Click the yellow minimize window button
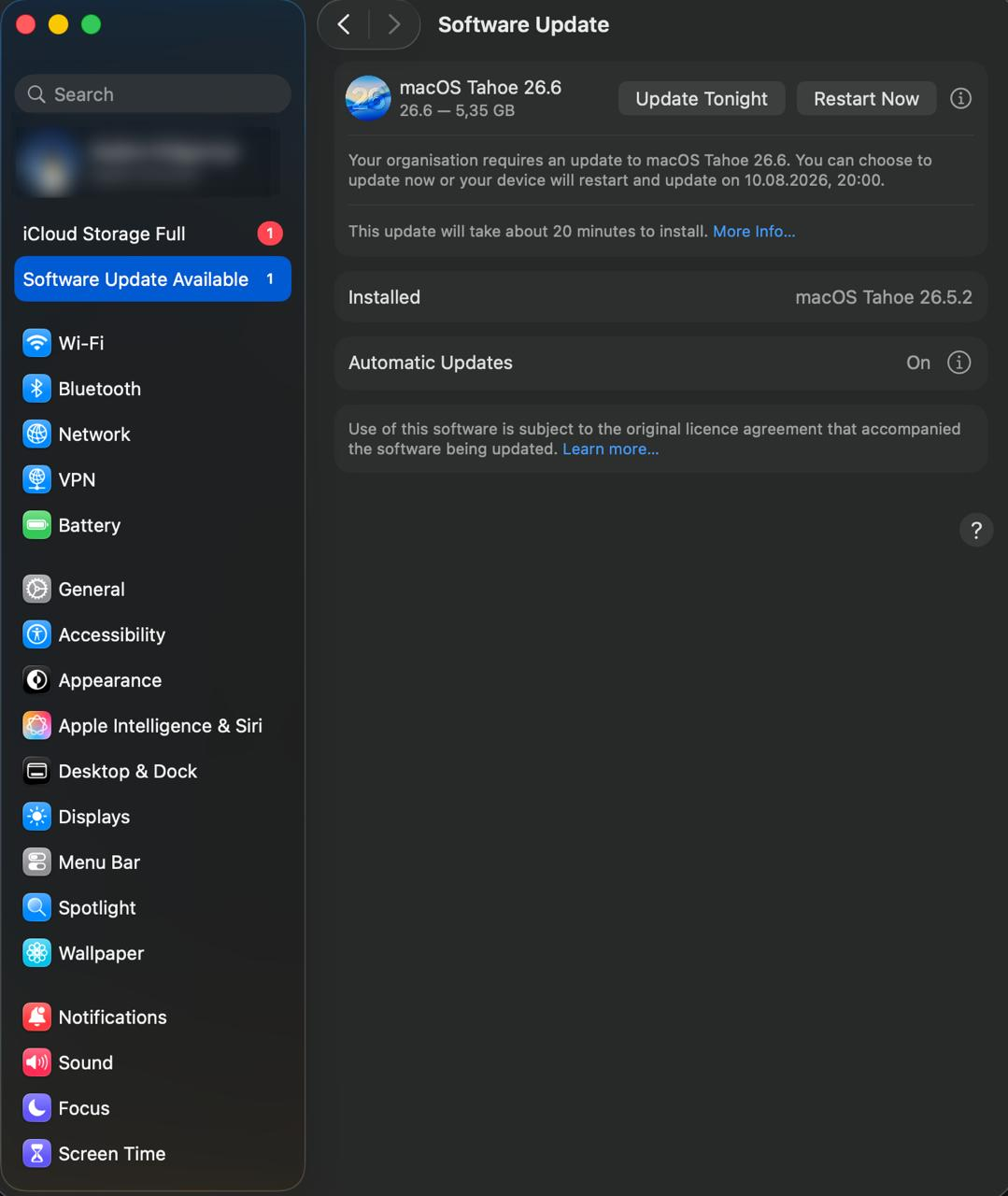The width and height of the screenshot is (1008, 1196). (x=58, y=24)
